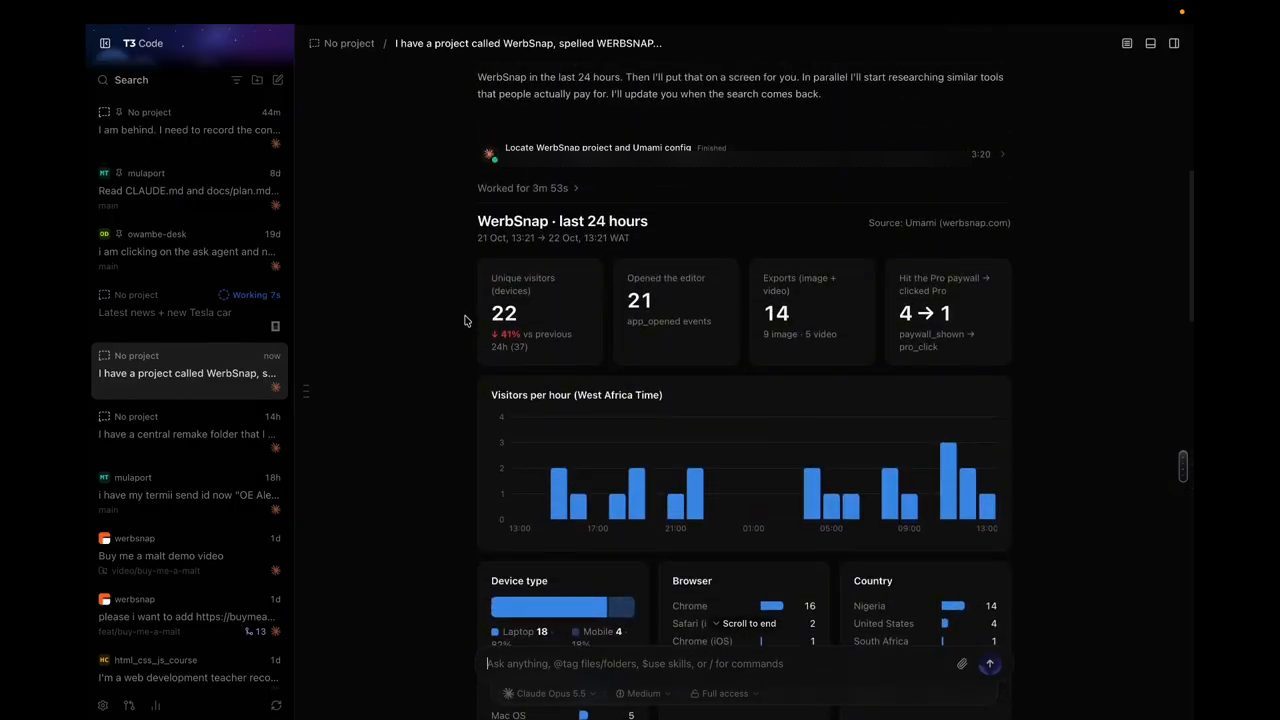The width and height of the screenshot is (1280, 720).
Task: Collapse the sidebar using the T3 Code panel icon
Action: [x=105, y=43]
